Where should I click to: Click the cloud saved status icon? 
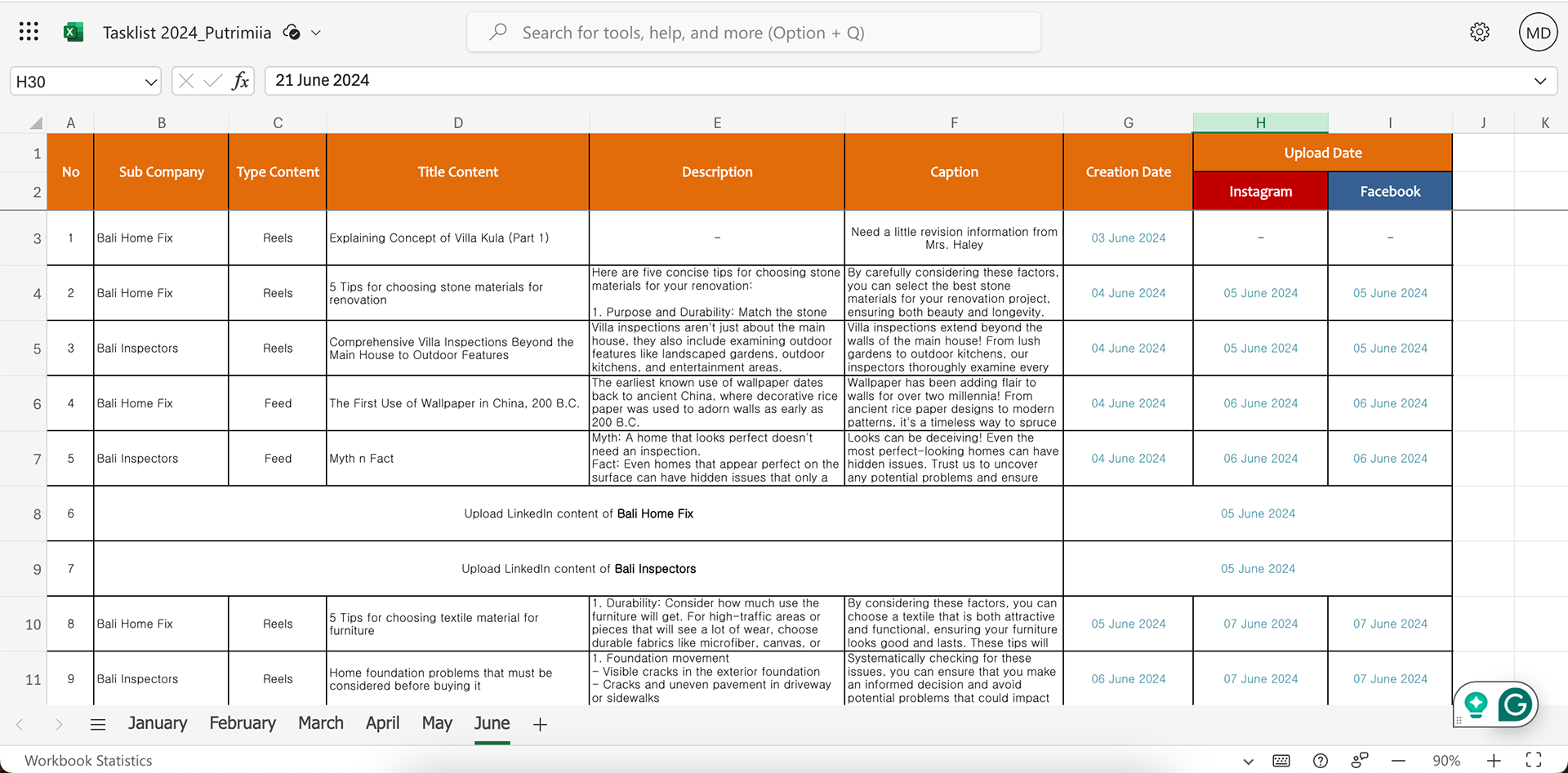point(292,33)
